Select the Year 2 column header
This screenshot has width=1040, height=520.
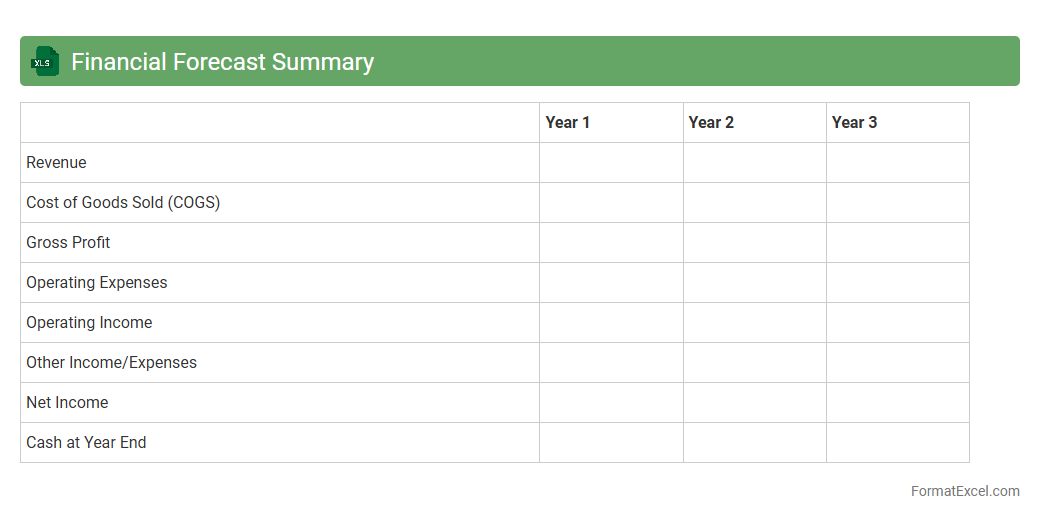tap(711, 122)
